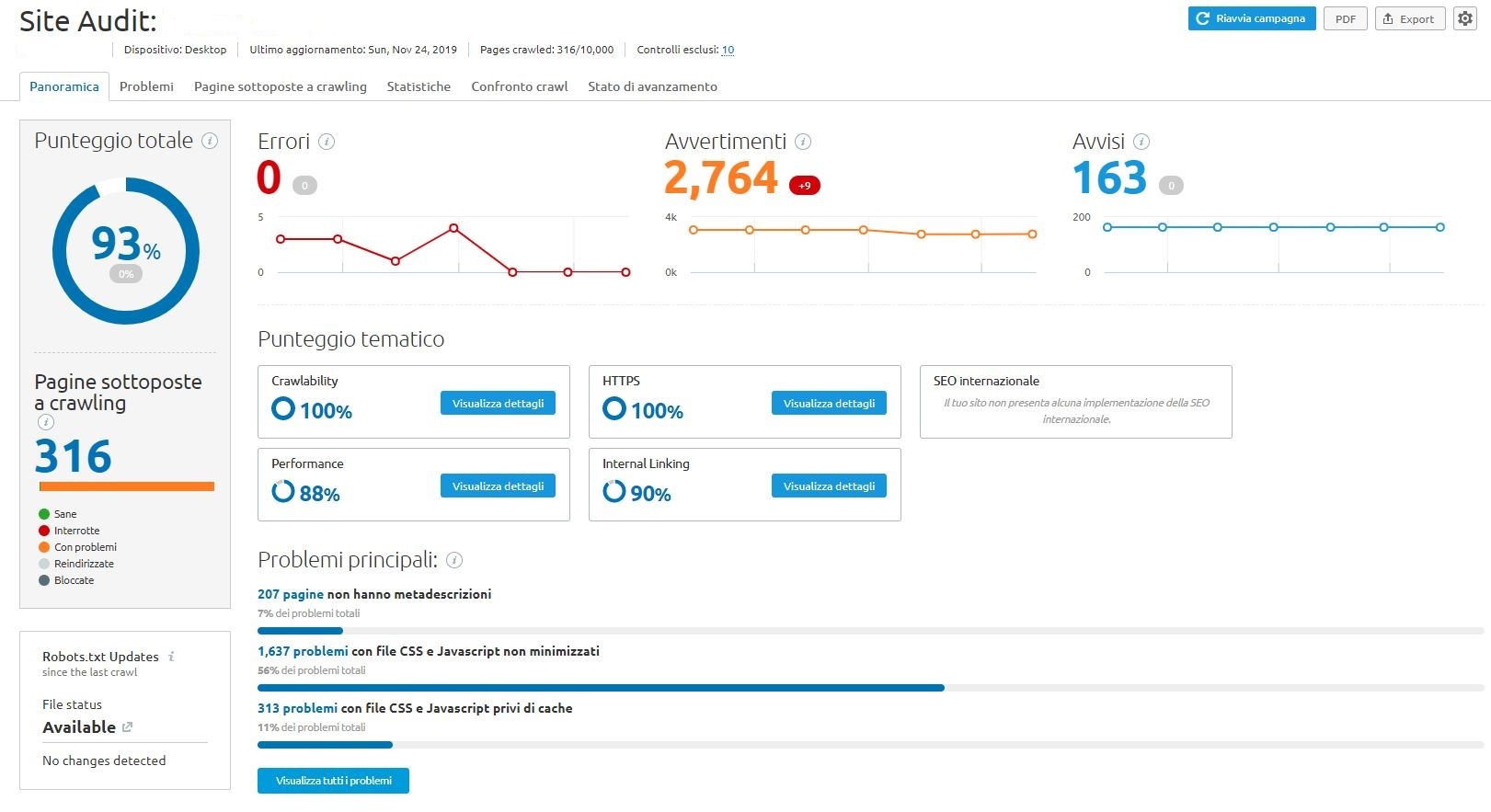Switch to the Statistiche tab
The height and width of the screenshot is (812, 1491).
419,86
